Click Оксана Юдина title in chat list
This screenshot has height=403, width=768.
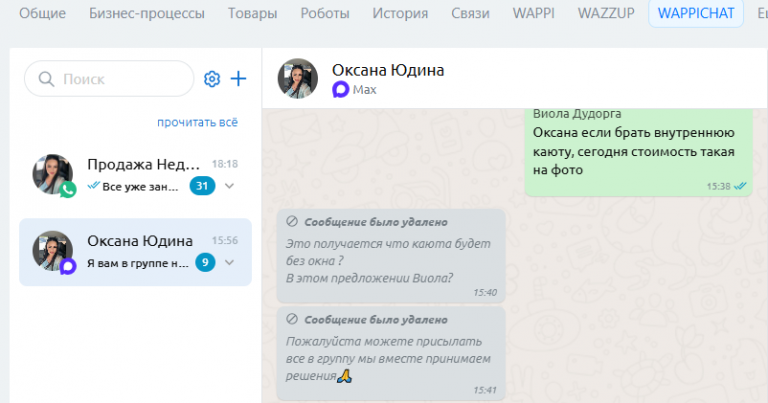140,240
